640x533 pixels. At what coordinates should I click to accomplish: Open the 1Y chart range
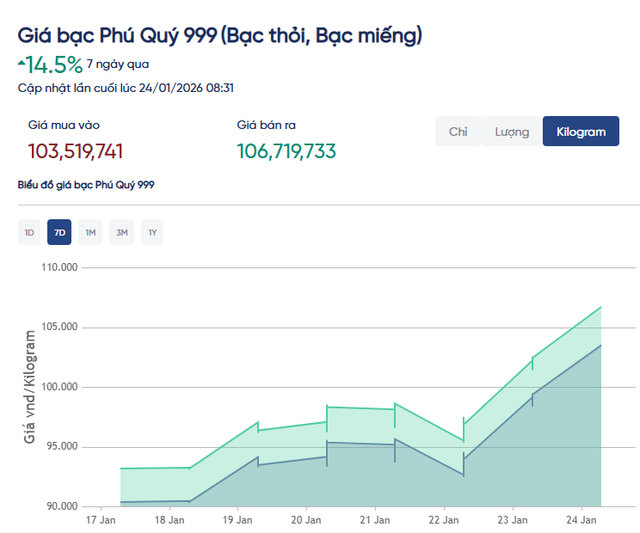pyautogui.click(x=152, y=233)
